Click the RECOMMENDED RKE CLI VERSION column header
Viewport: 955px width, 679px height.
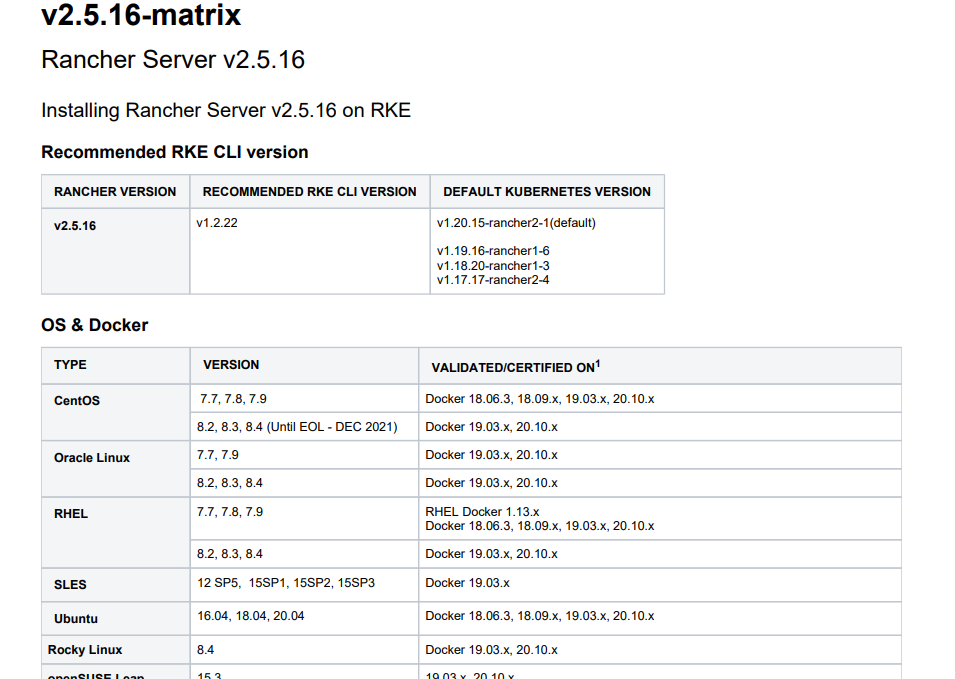pyautogui.click(x=309, y=192)
